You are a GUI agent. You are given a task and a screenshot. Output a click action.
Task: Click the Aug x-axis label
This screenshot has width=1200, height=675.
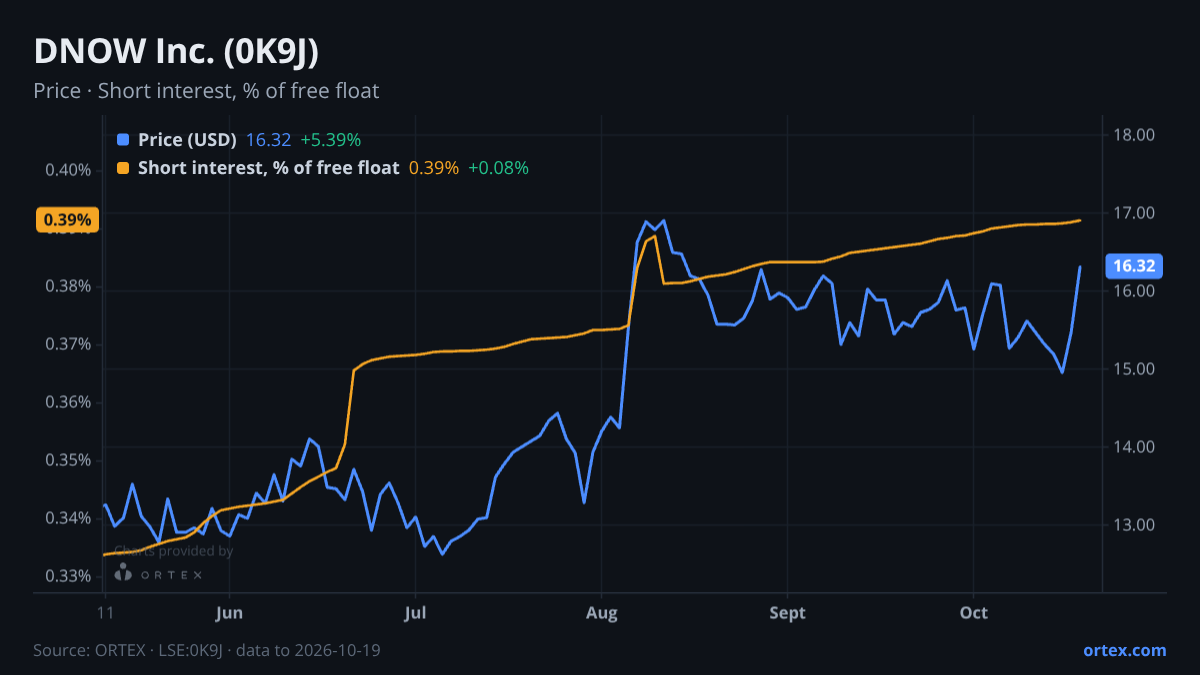(x=601, y=613)
